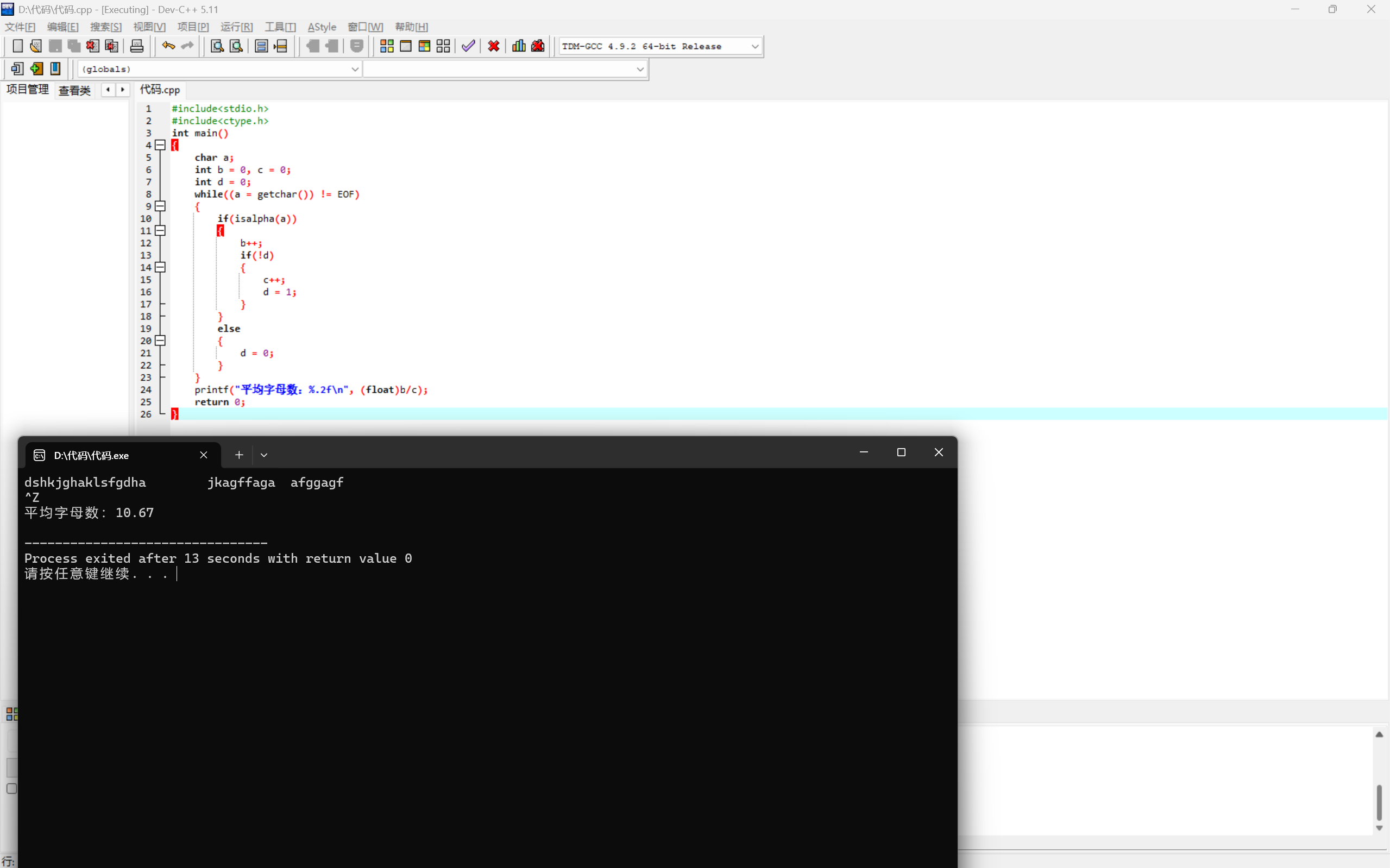Screen dimensions: 1390x868
Task: Open the (globals) scope dropdown
Action: [355, 70]
